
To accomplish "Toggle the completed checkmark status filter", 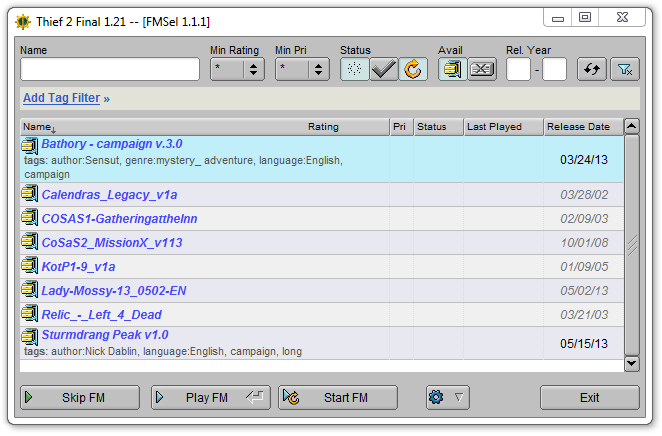I will click(383, 69).
